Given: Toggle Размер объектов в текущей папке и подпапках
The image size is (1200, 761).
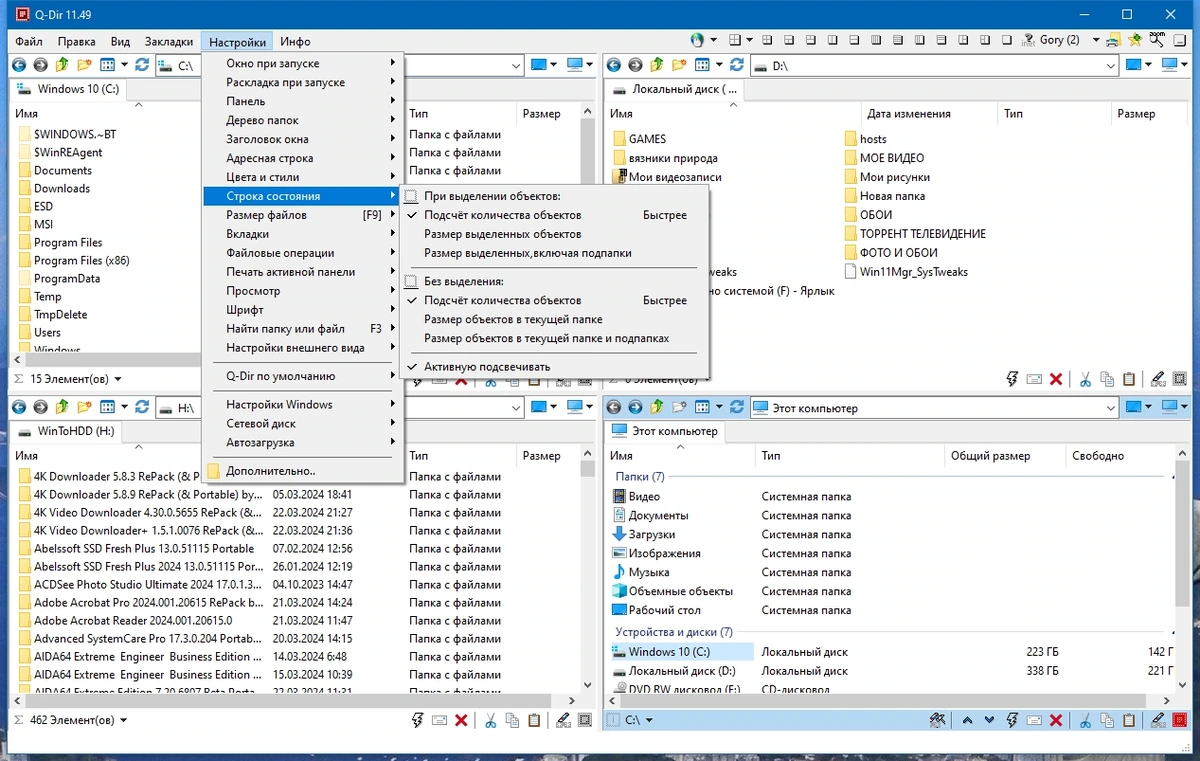Looking at the screenshot, I should pos(554,338).
